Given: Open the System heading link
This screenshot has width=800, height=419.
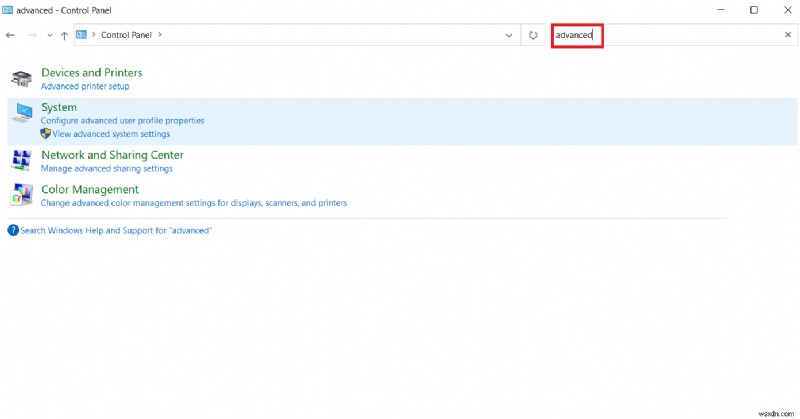Looking at the screenshot, I should (59, 107).
